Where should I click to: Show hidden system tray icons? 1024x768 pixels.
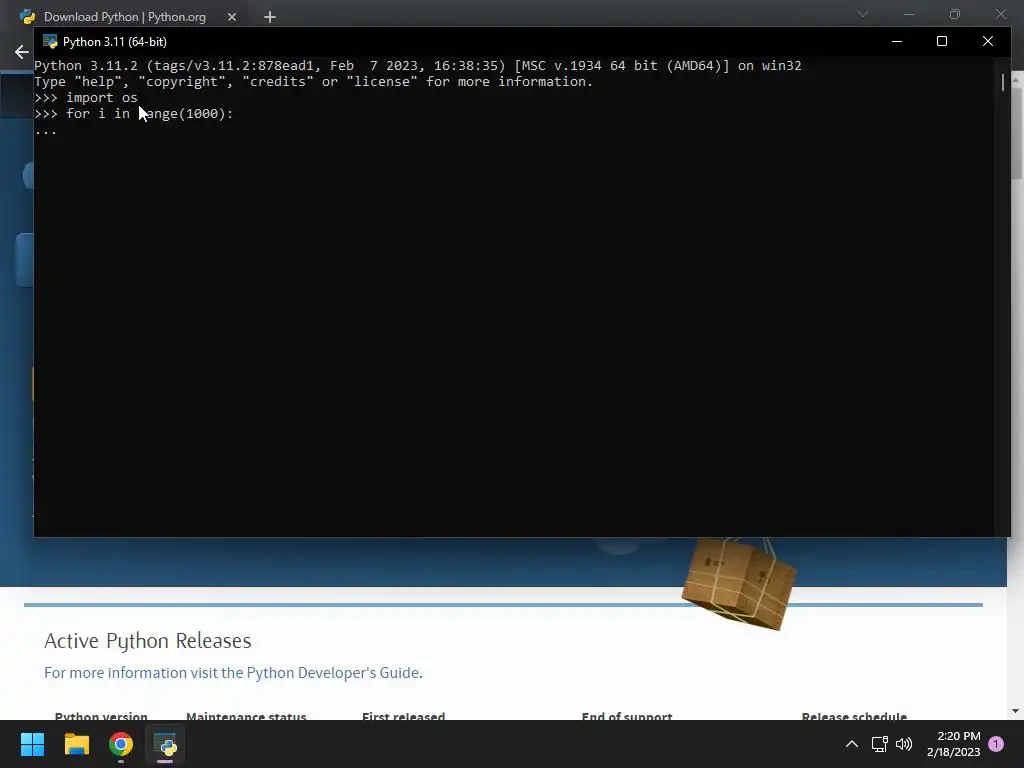(x=852, y=744)
